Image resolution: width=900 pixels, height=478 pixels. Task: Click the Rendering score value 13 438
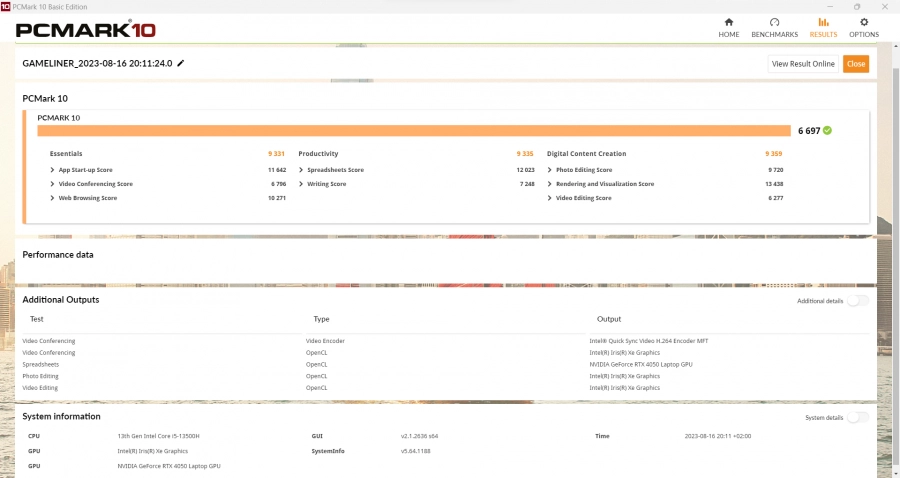774,184
